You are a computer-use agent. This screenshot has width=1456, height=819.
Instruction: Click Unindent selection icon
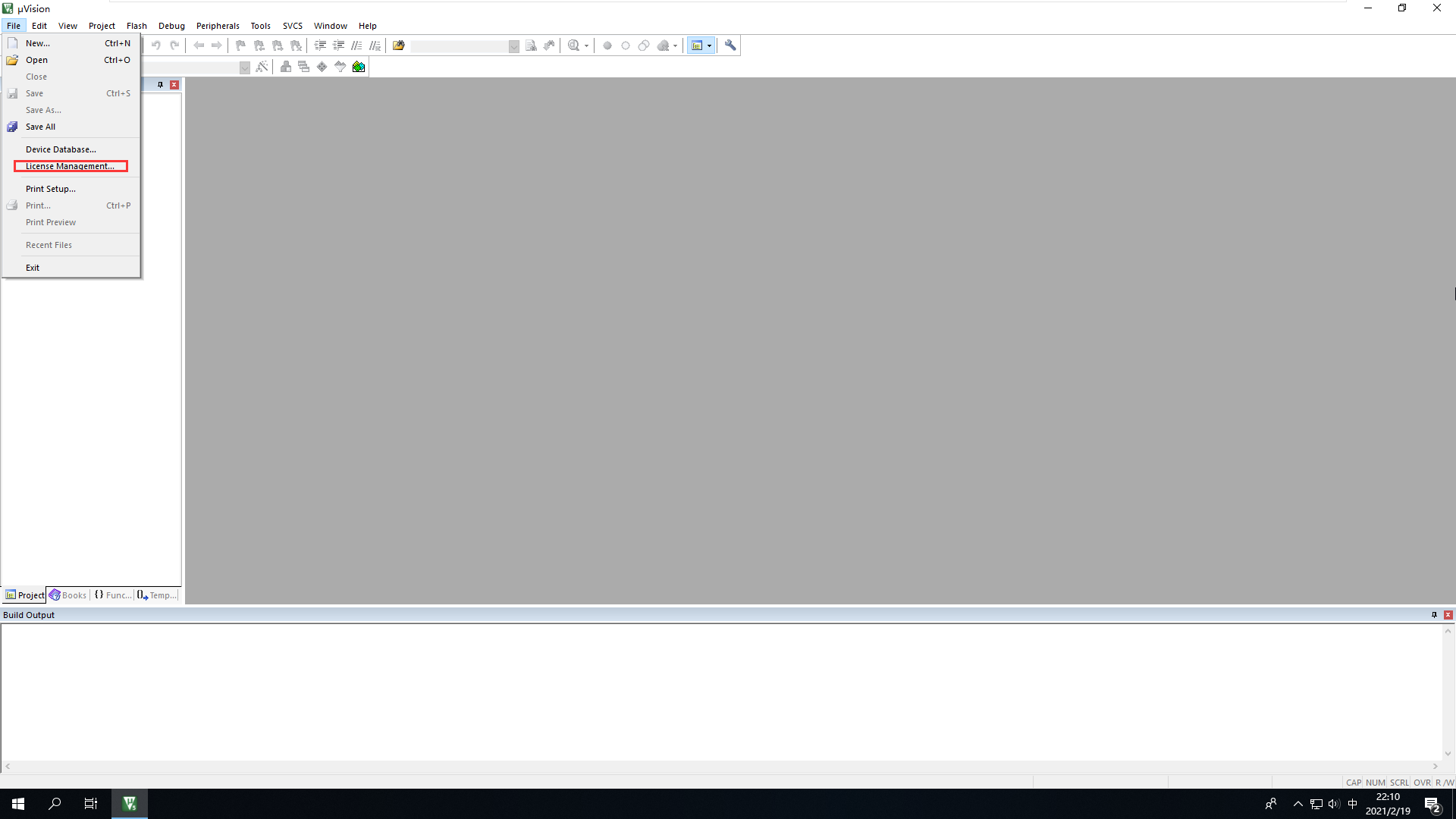pyautogui.click(x=338, y=45)
